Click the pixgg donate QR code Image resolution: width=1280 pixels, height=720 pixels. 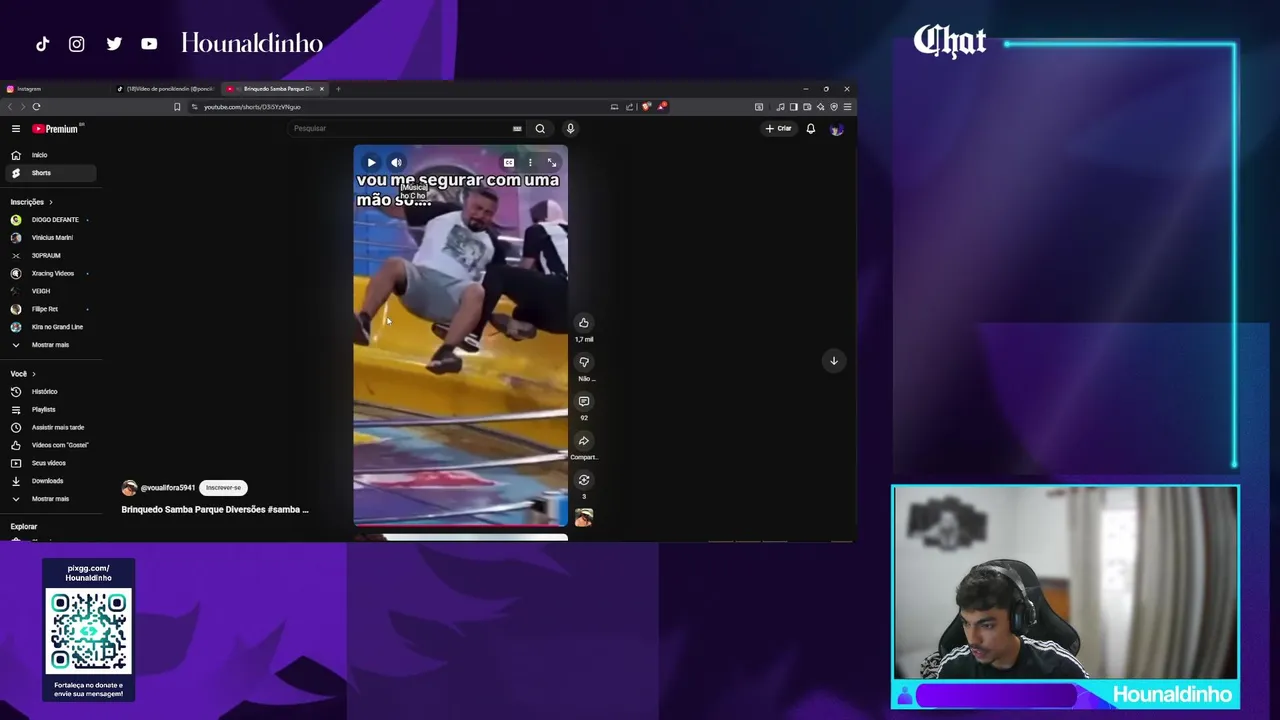click(x=88, y=632)
